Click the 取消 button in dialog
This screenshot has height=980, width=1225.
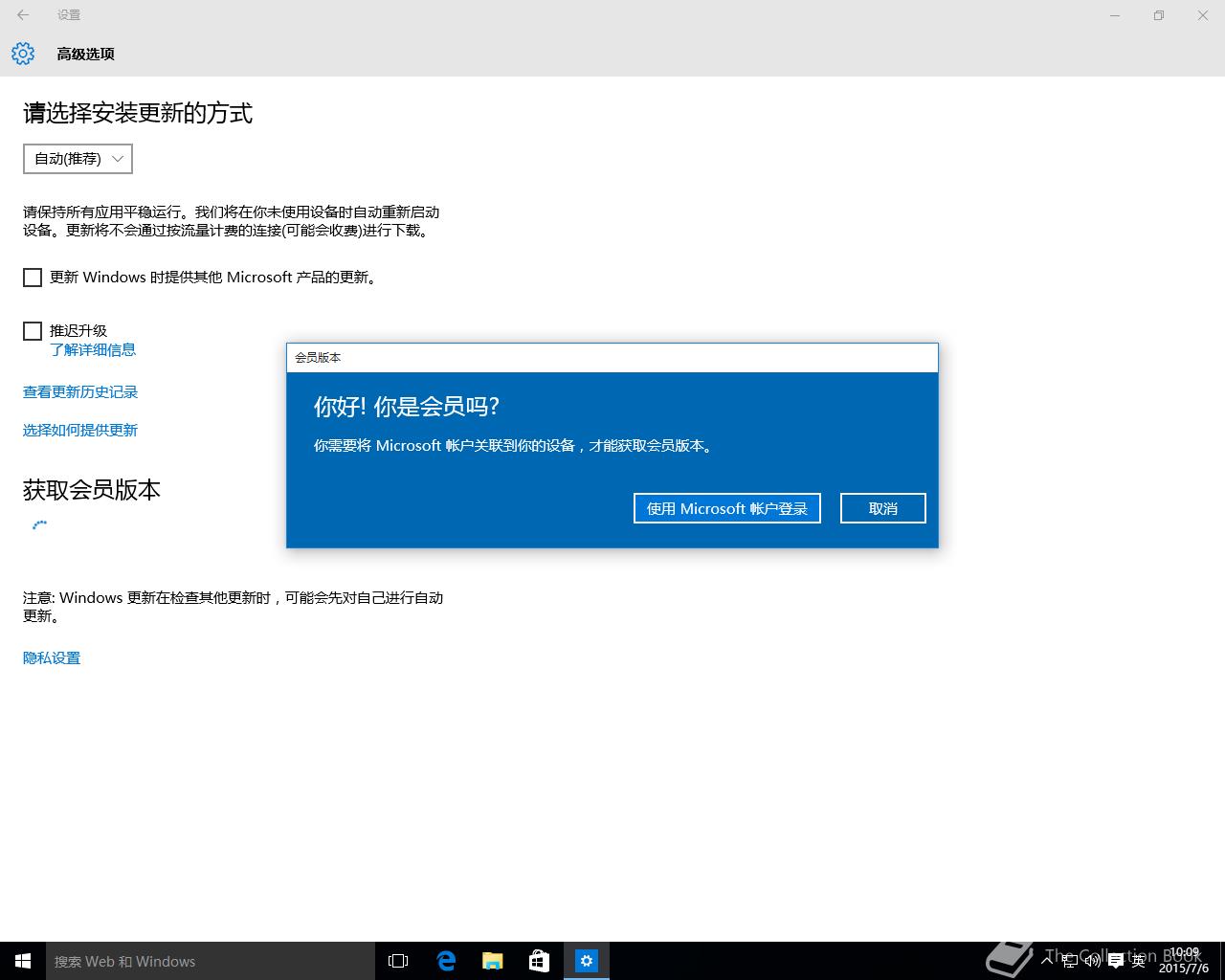point(883,508)
